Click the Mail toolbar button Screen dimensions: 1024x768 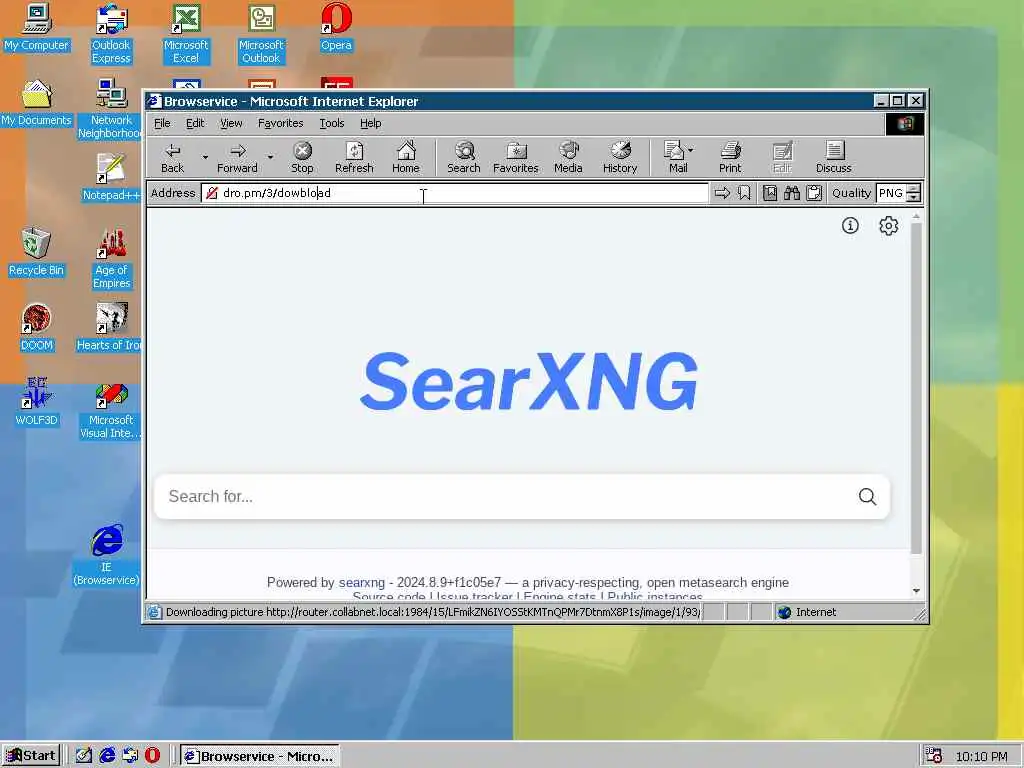[675, 157]
